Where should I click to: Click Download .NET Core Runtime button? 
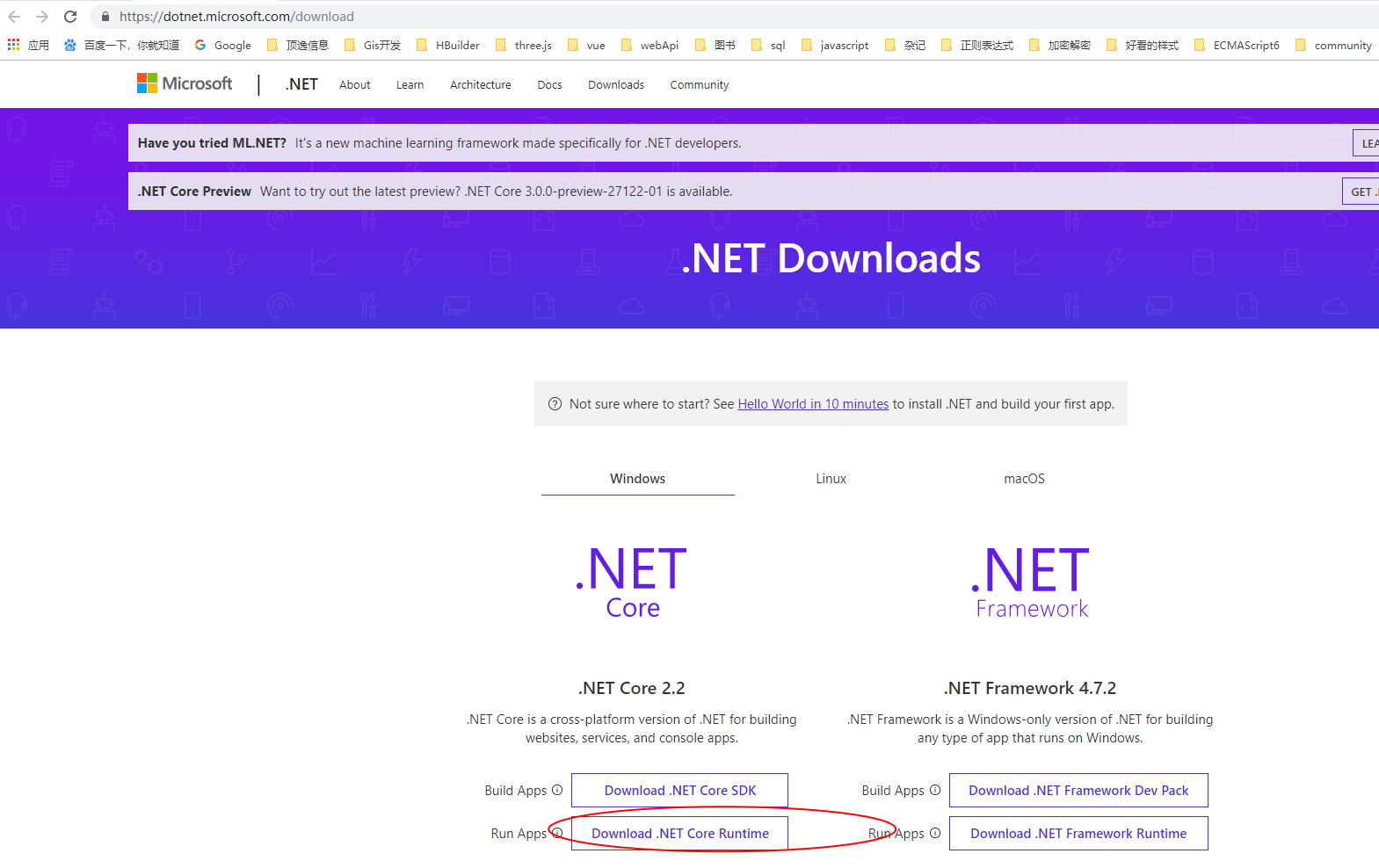pos(679,833)
